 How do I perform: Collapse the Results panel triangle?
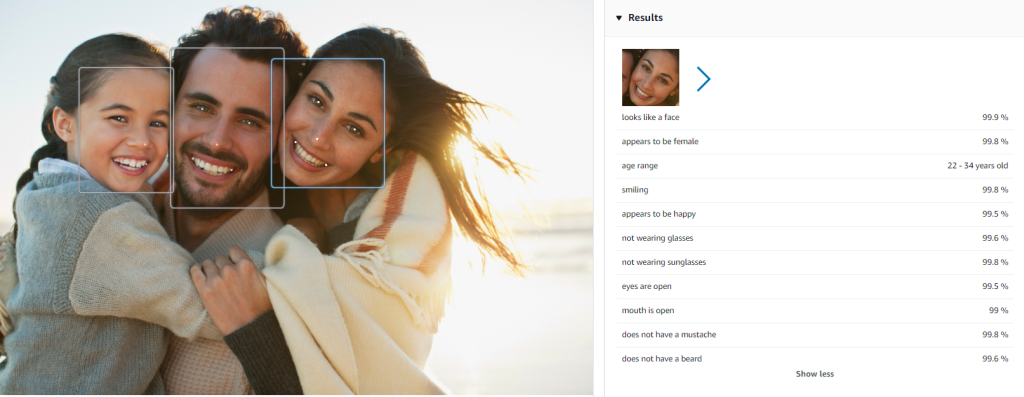click(619, 18)
